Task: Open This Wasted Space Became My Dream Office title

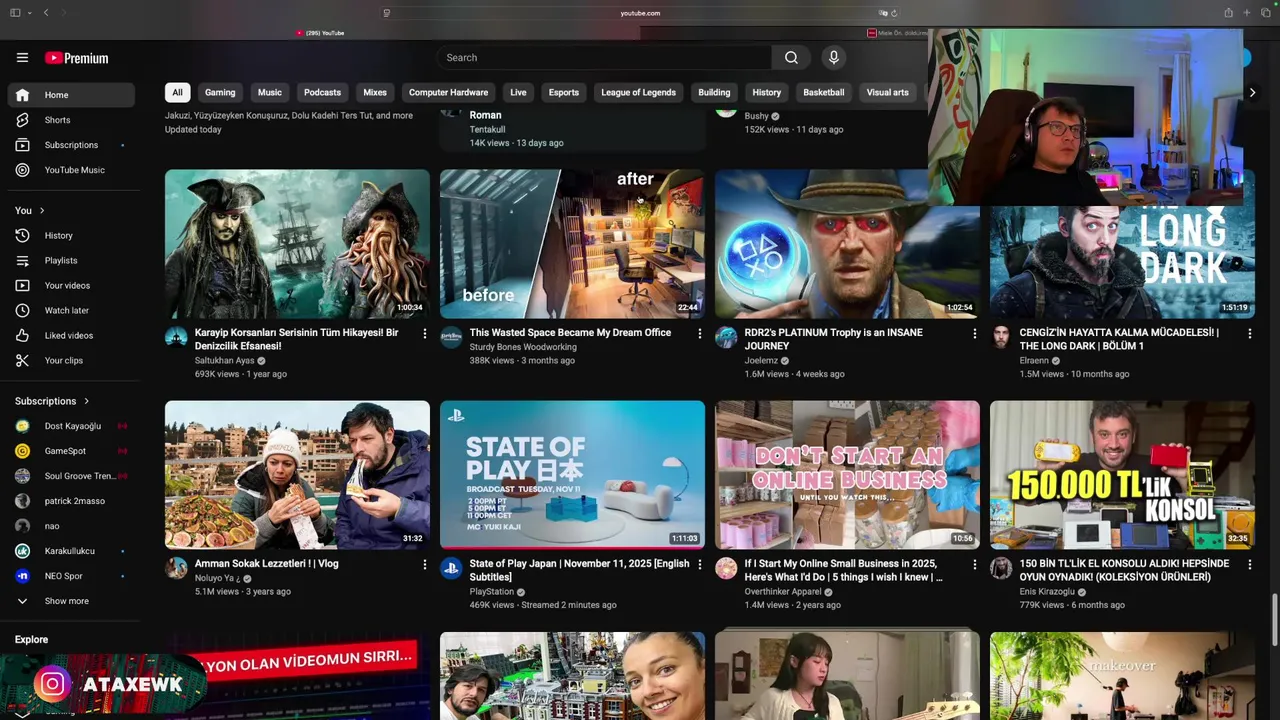Action: click(x=570, y=333)
